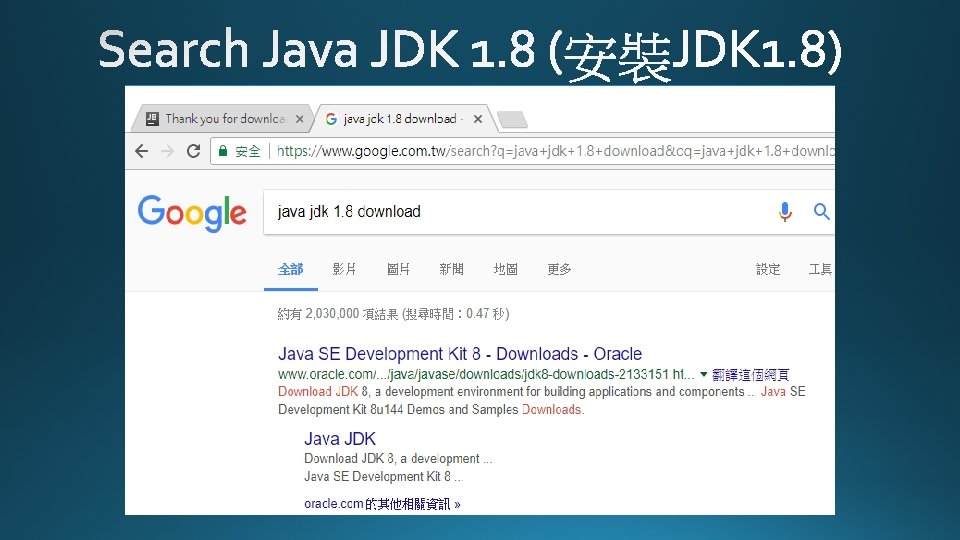This screenshot has width=960, height=540.
Task: Close the 'java jdk 1.8 download' tab
Action: click(x=478, y=119)
